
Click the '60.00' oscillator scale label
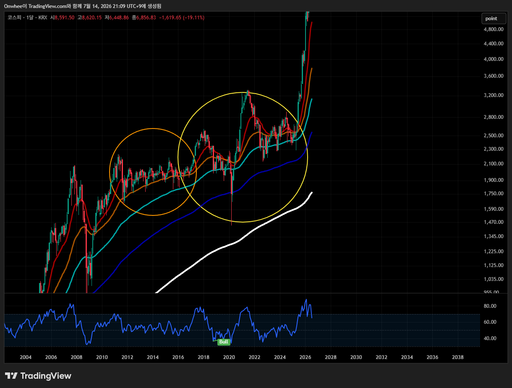point(490,322)
